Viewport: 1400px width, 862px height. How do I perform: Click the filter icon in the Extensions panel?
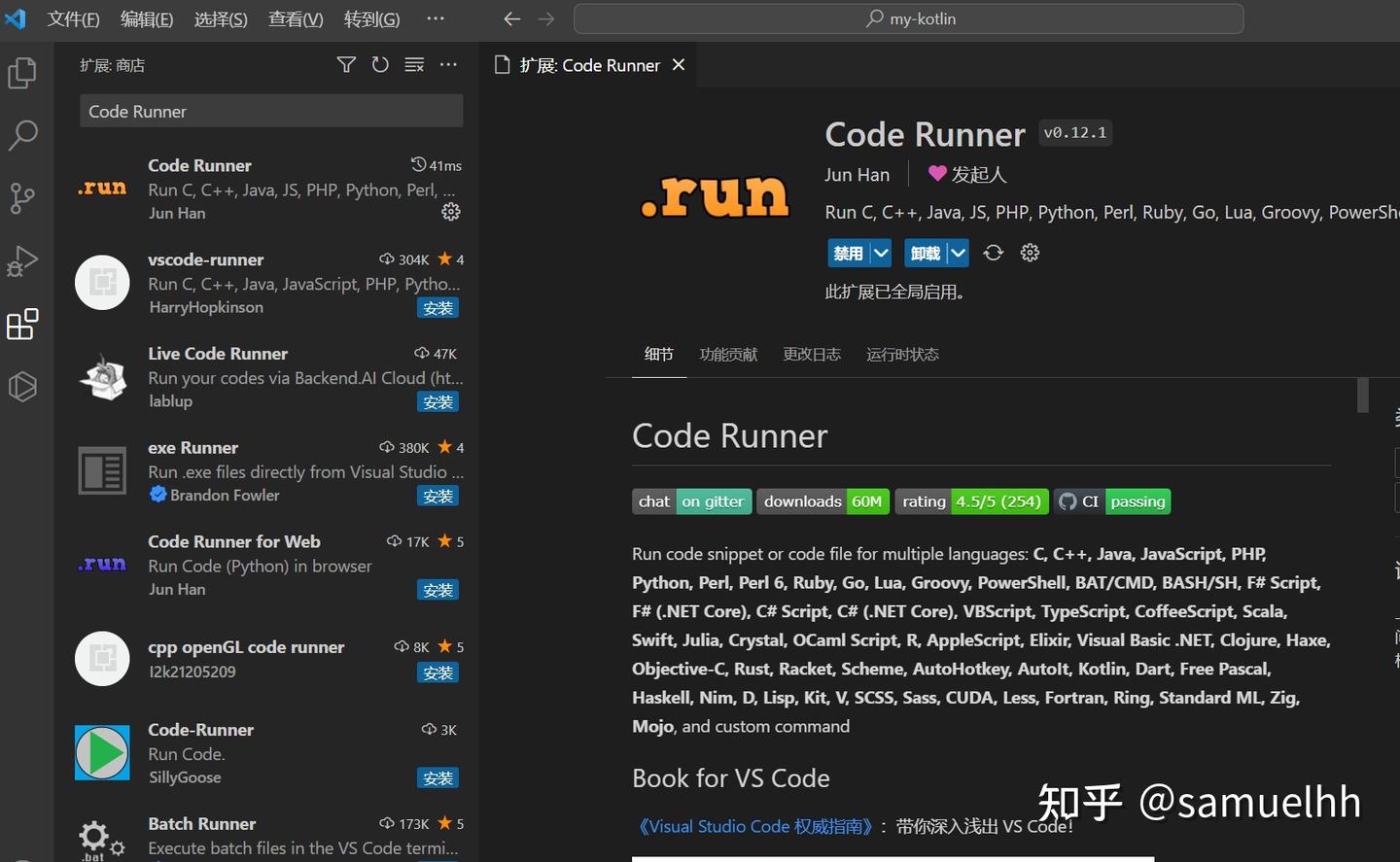click(346, 64)
